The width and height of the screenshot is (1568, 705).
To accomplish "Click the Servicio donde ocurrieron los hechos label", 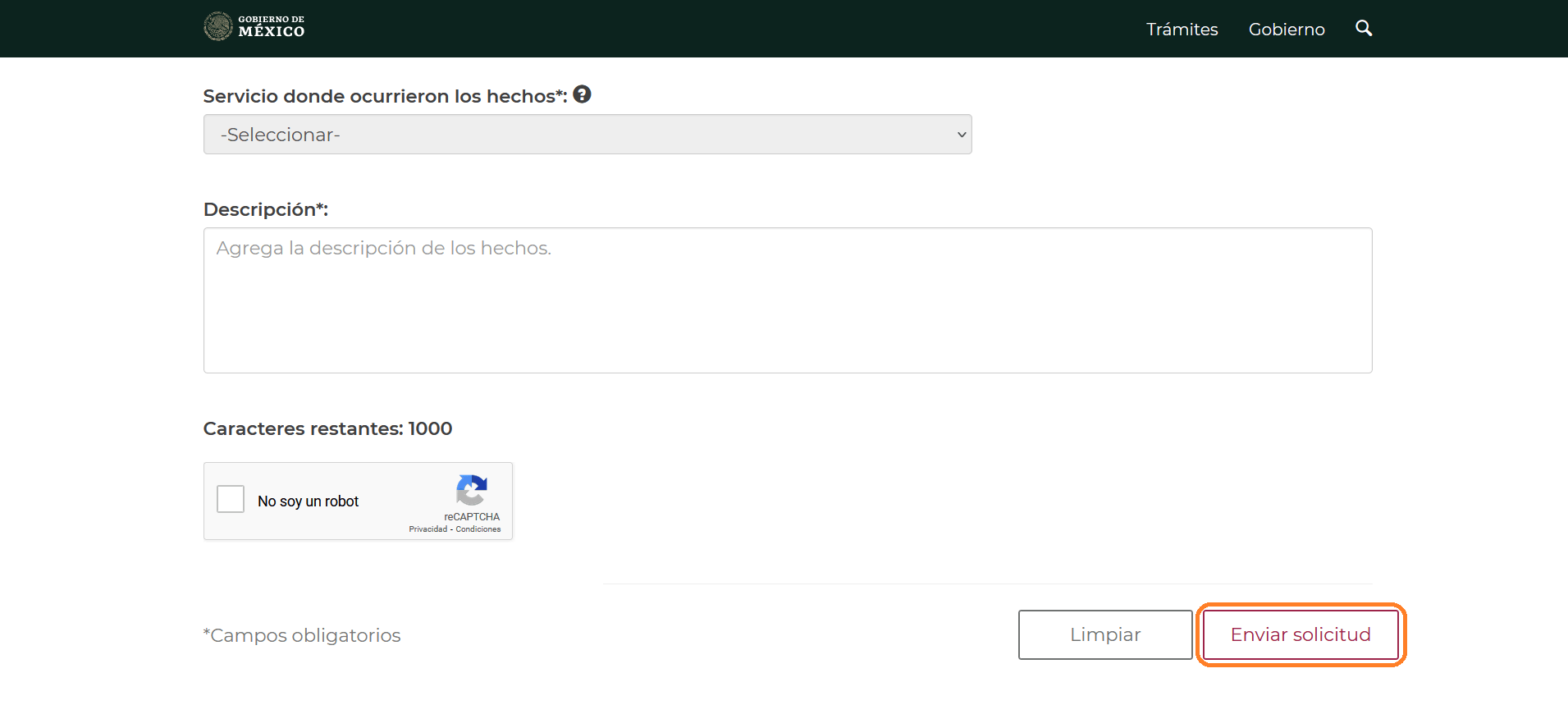I will point(386,96).
